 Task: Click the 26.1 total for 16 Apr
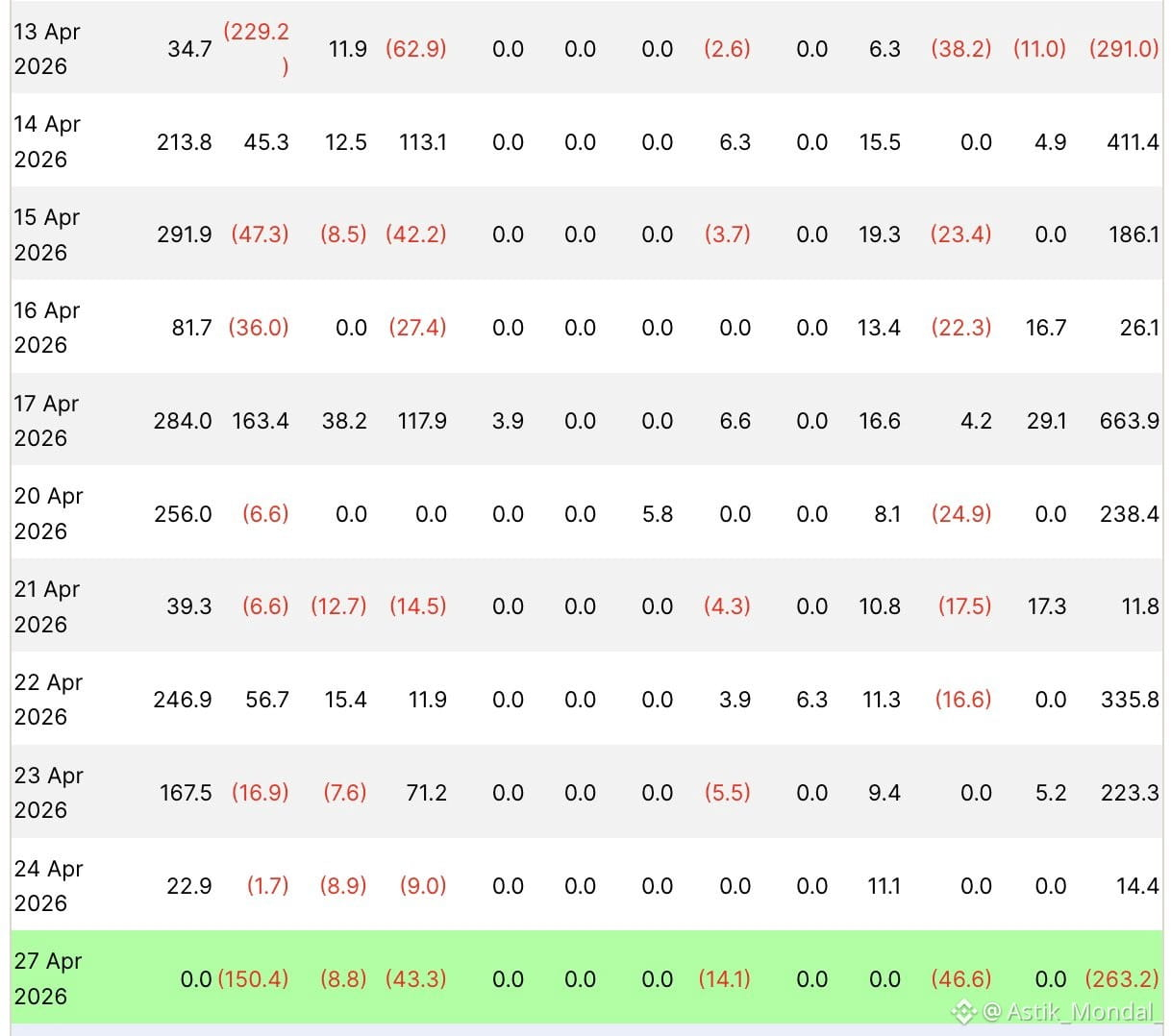[x=1139, y=328]
